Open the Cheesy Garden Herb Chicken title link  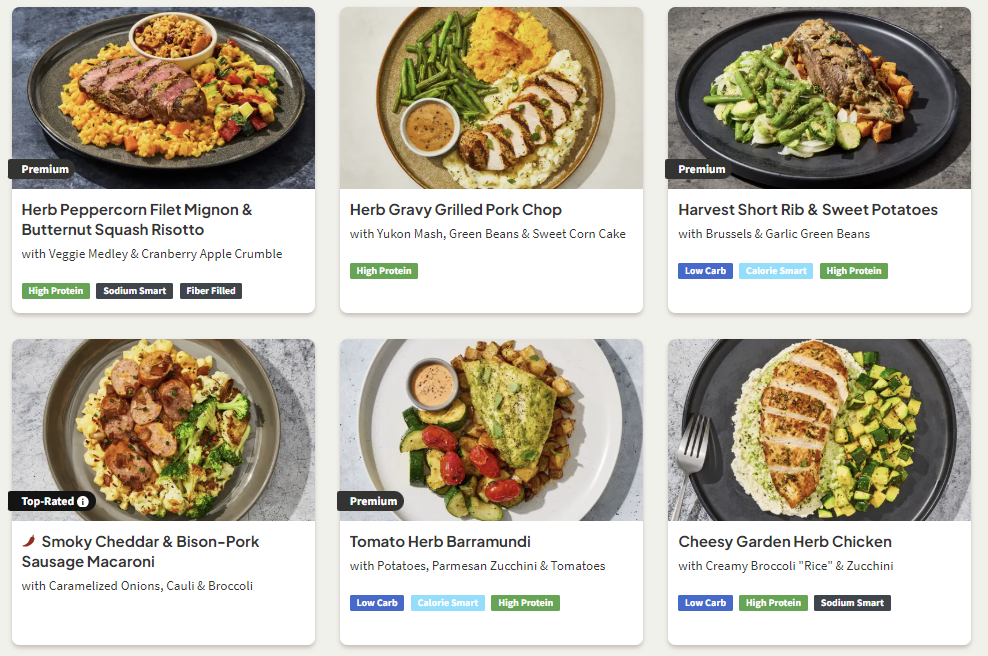coord(785,542)
